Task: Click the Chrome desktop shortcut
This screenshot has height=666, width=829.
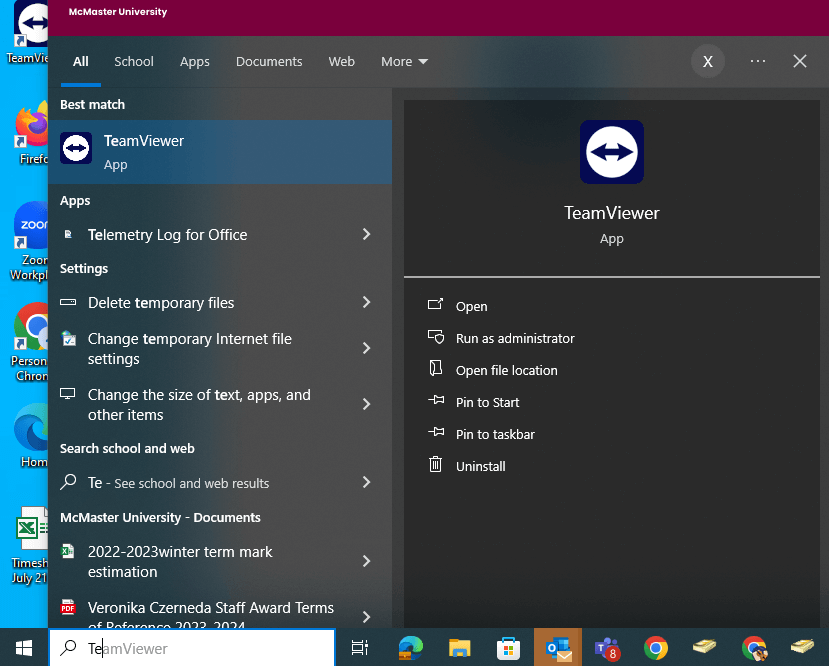Action: pyautogui.click(x=31, y=343)
